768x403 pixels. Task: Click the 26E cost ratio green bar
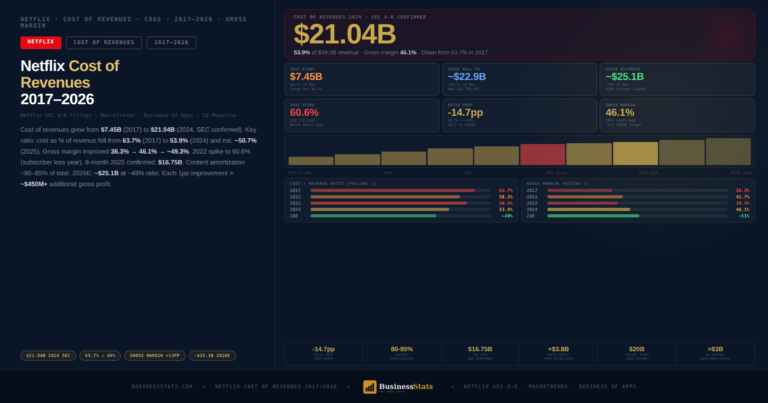click(373, 216)
